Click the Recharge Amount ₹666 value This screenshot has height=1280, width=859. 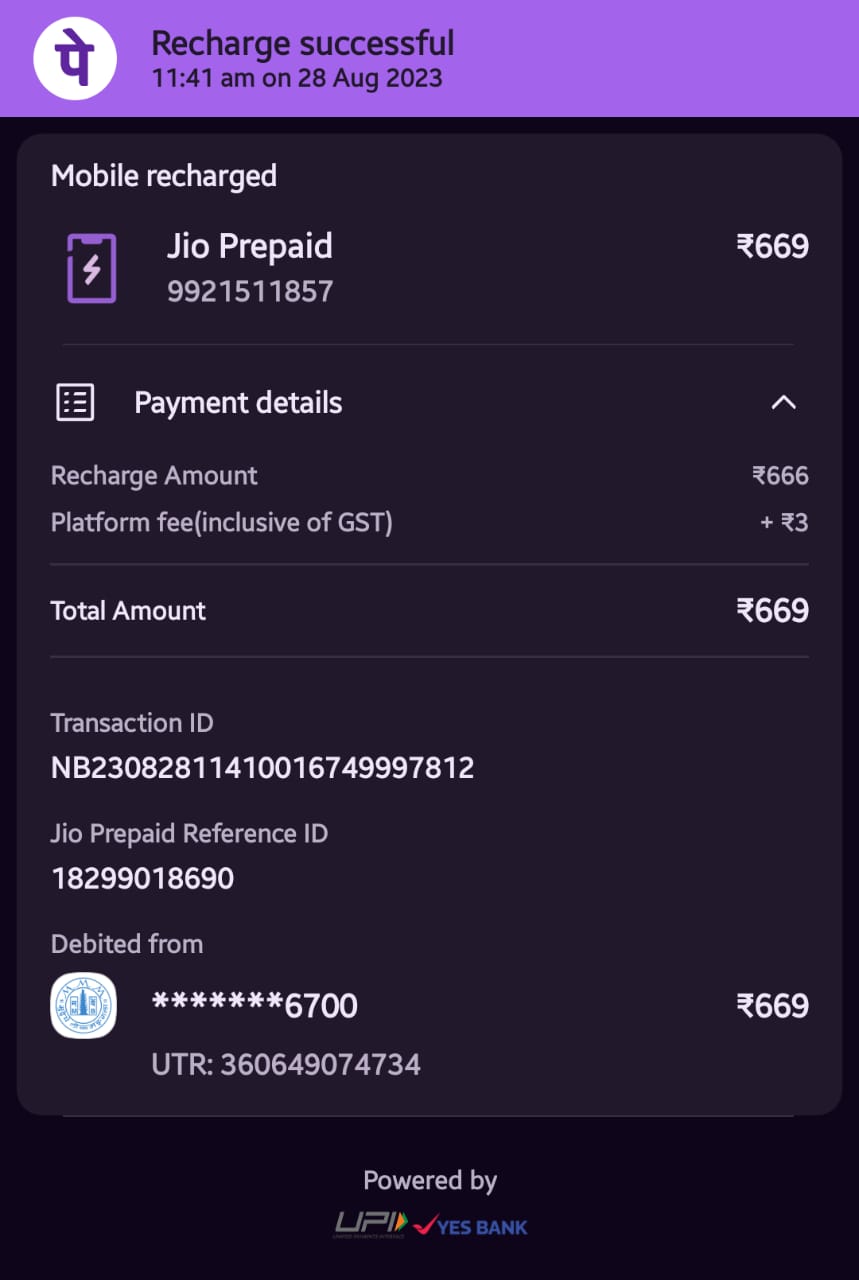point(780,476)
